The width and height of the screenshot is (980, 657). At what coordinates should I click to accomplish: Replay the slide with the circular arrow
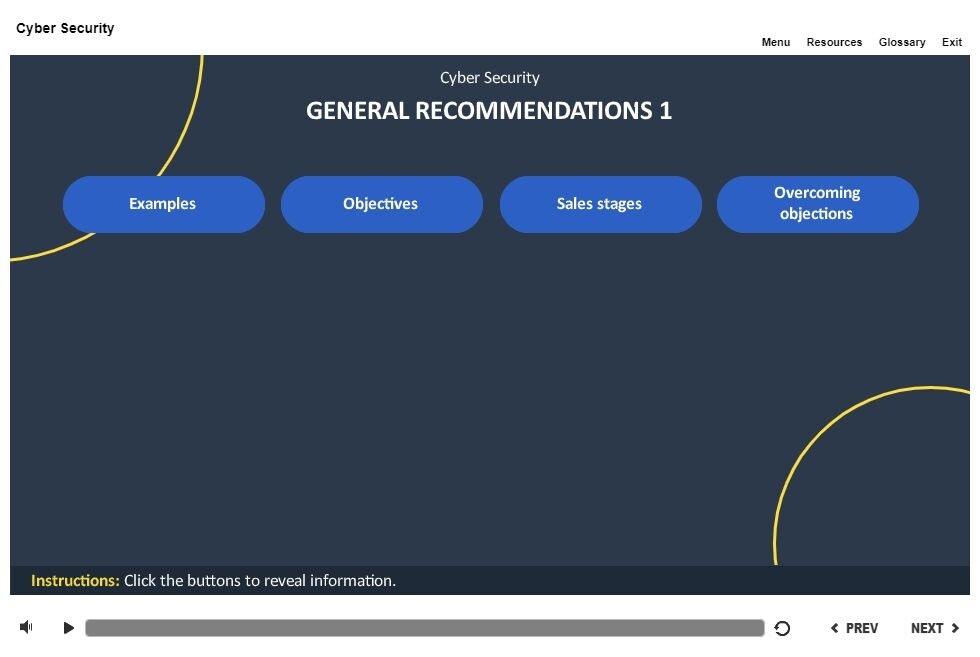click(782, 628)
